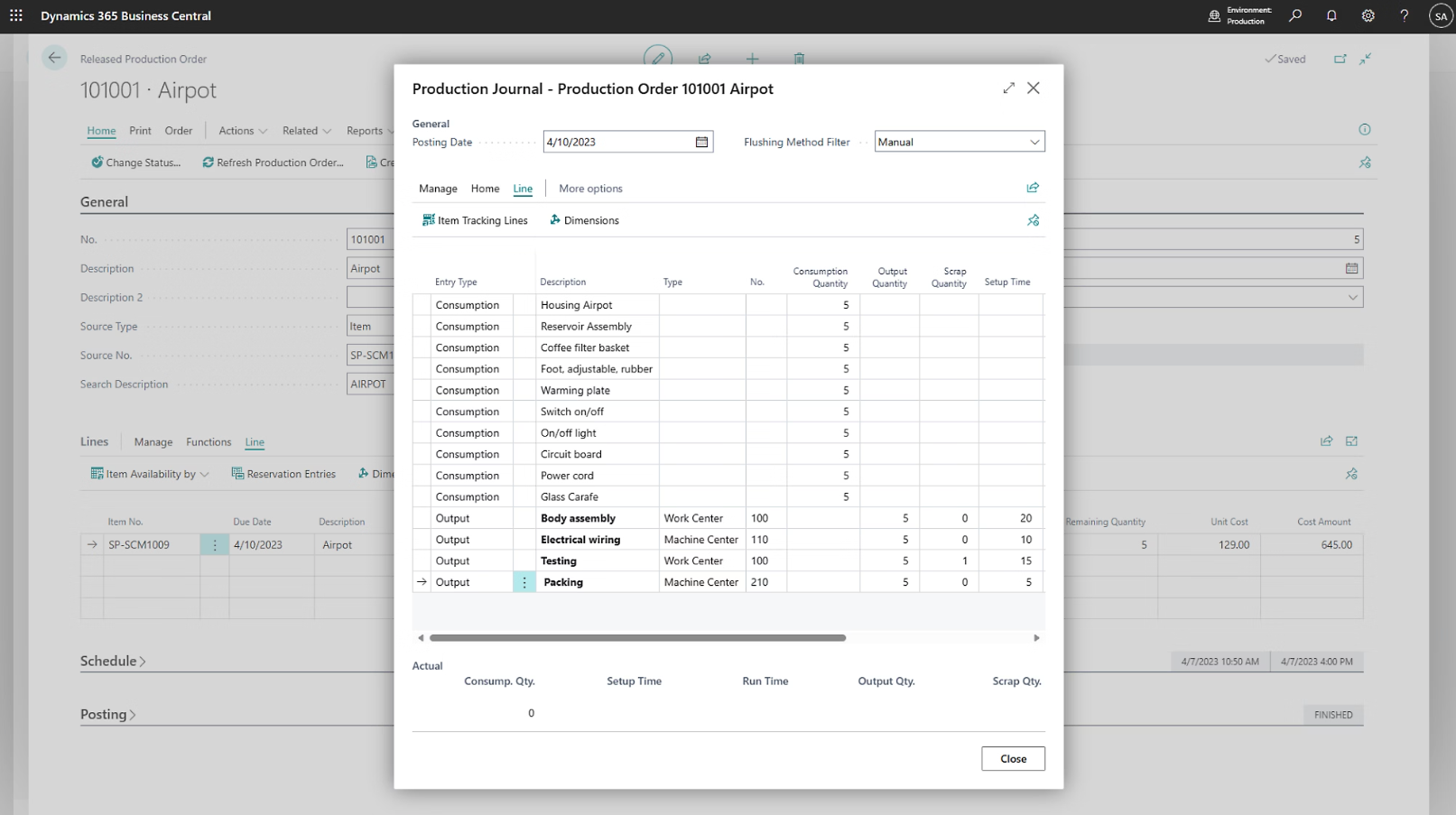Expand the Lines section to full view icon
Viewport: 1456px width, 815px height.
pyautogui.click(x=1351, y=441)
